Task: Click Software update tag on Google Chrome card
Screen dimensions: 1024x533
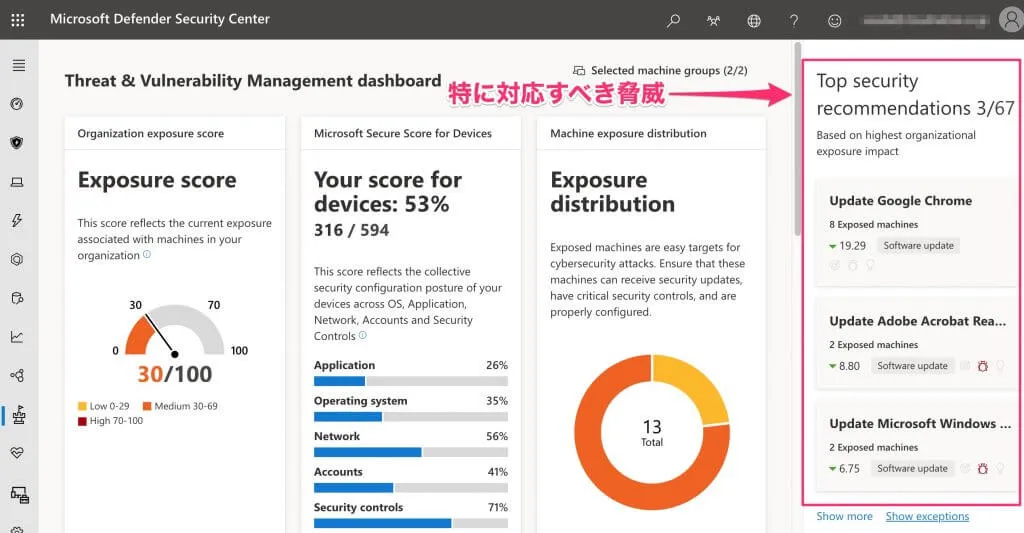Action: (x=918, y=246)
